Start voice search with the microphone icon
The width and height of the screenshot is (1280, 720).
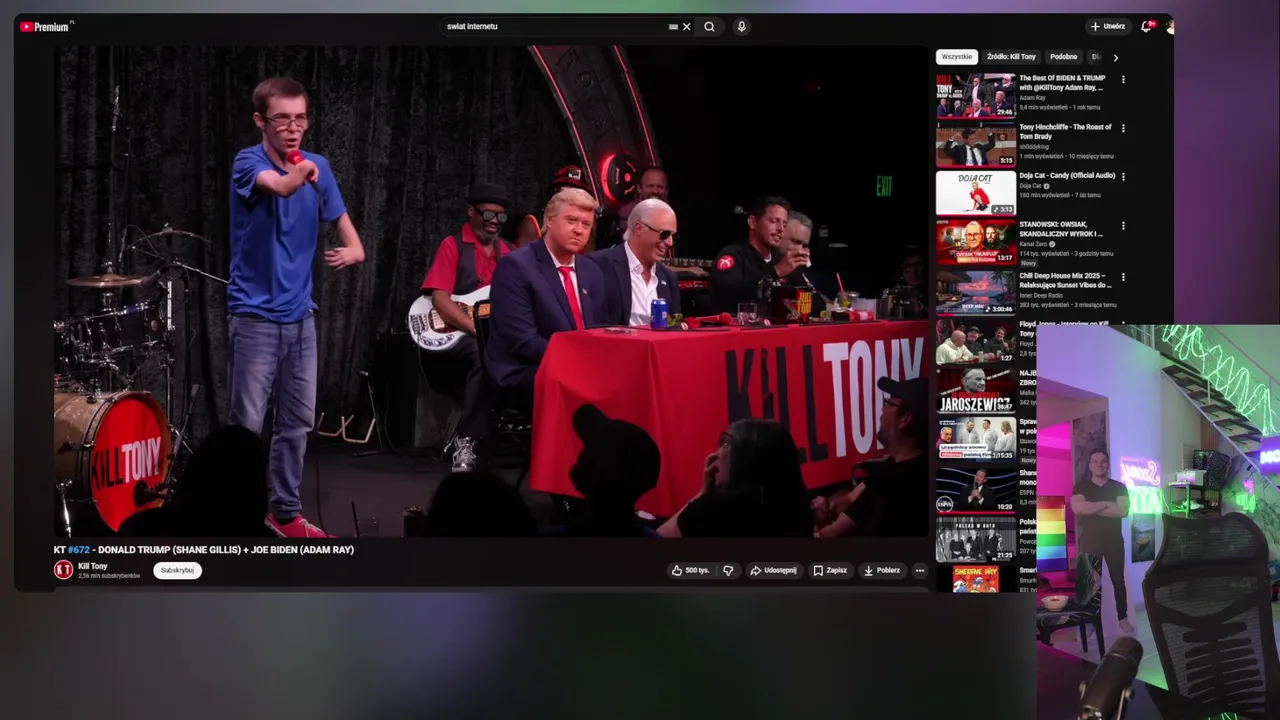[741, 27]
